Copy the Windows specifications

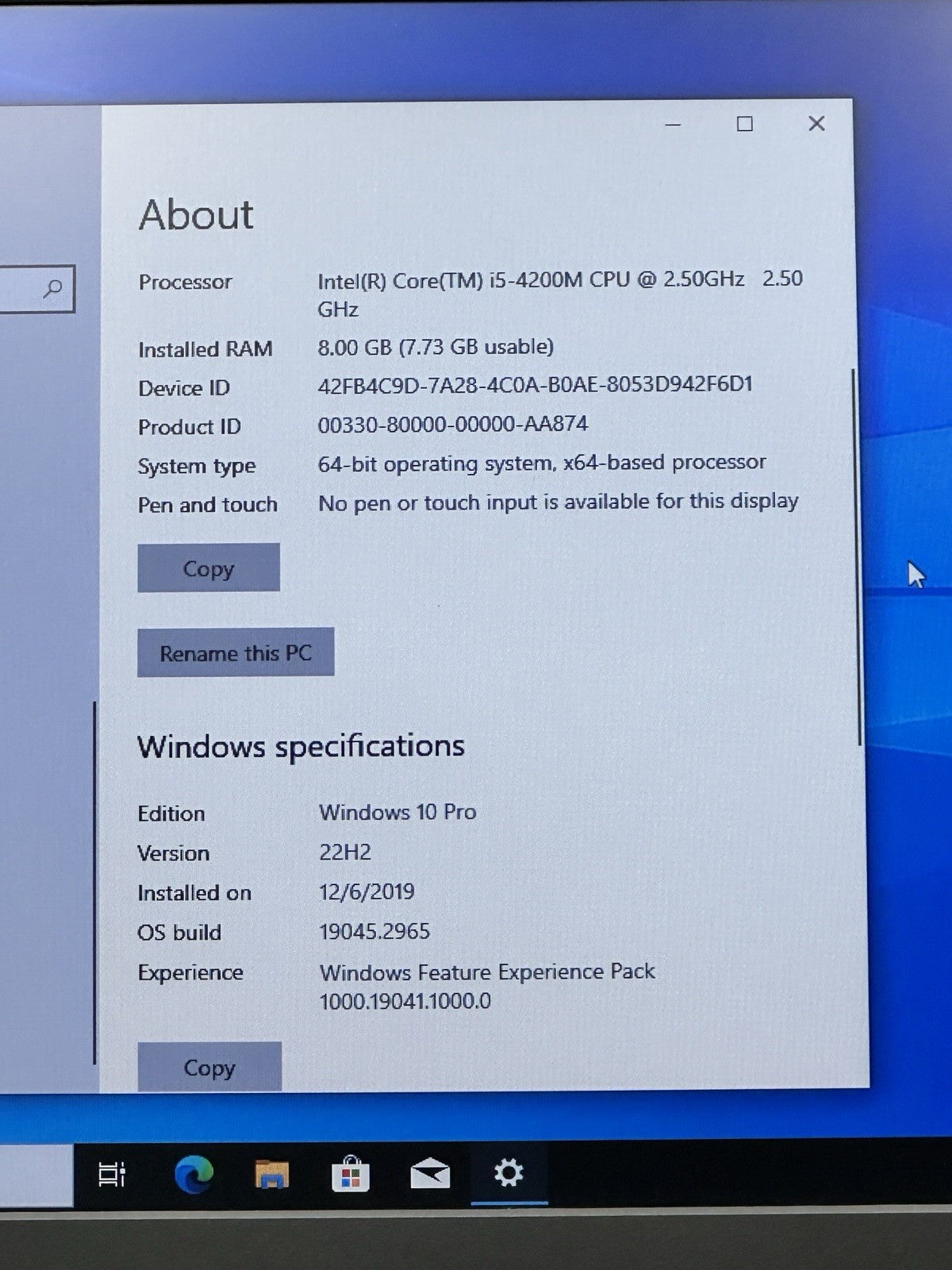coord(209,1067)
